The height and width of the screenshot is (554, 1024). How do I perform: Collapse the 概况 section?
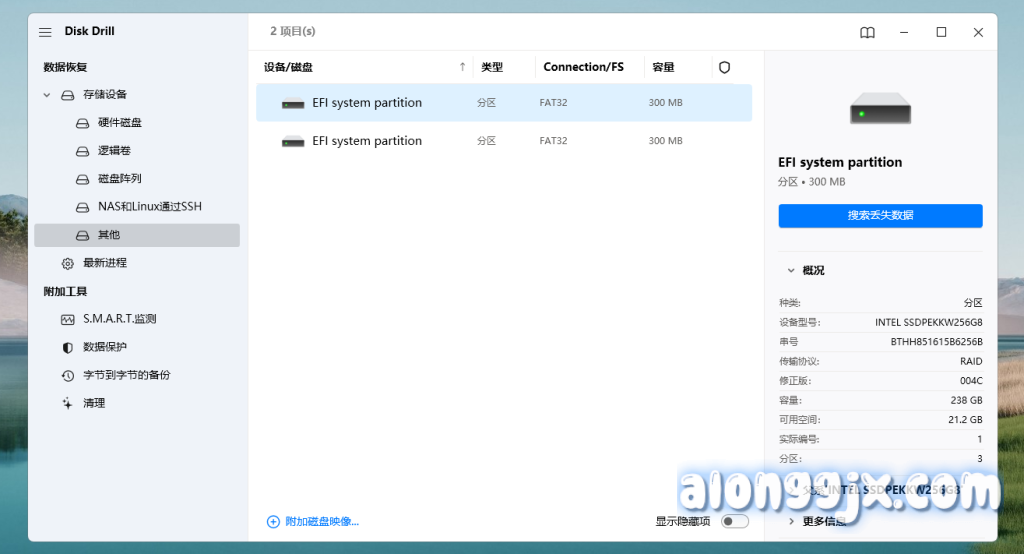click(791, 271)
